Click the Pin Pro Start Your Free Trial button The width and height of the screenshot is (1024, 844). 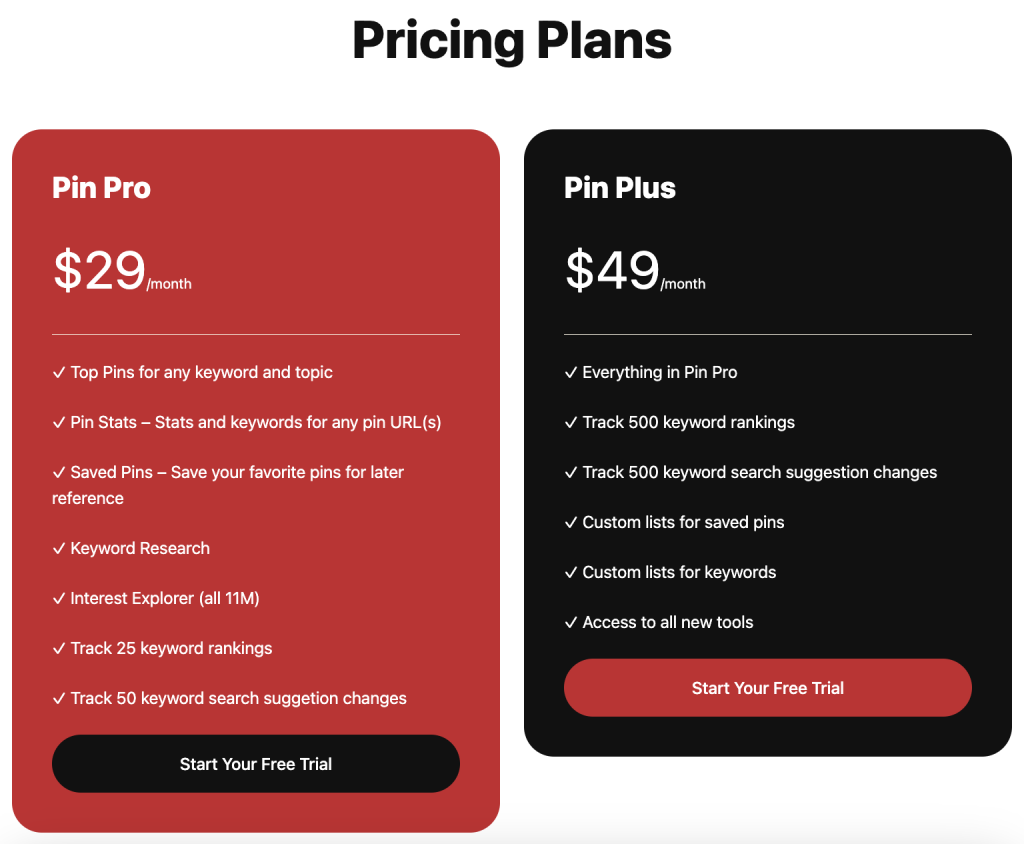[x=255, y=764]
